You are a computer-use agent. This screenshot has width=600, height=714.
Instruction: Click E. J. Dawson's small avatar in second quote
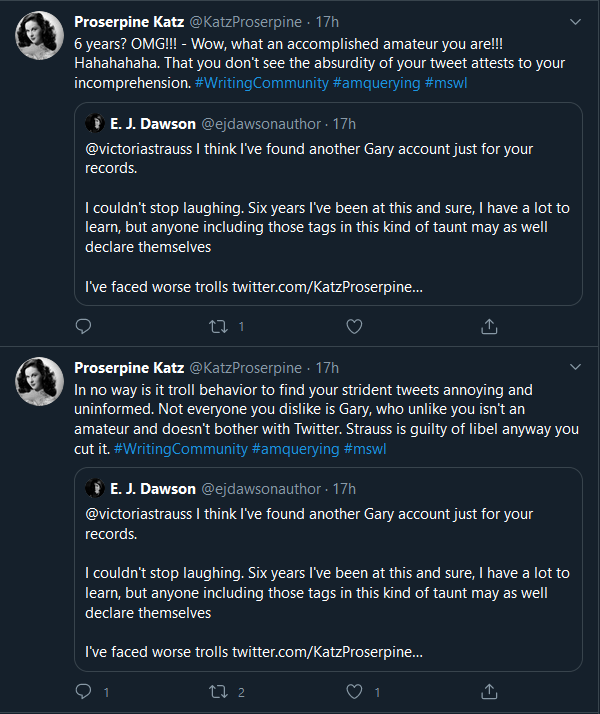point(95,489)
